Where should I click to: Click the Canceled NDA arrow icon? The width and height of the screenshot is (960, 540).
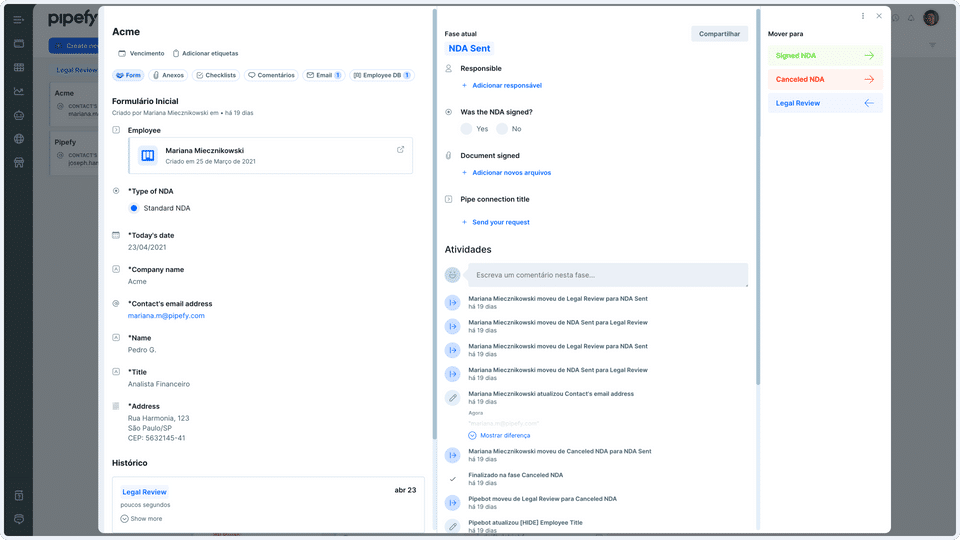coord(869,80)
